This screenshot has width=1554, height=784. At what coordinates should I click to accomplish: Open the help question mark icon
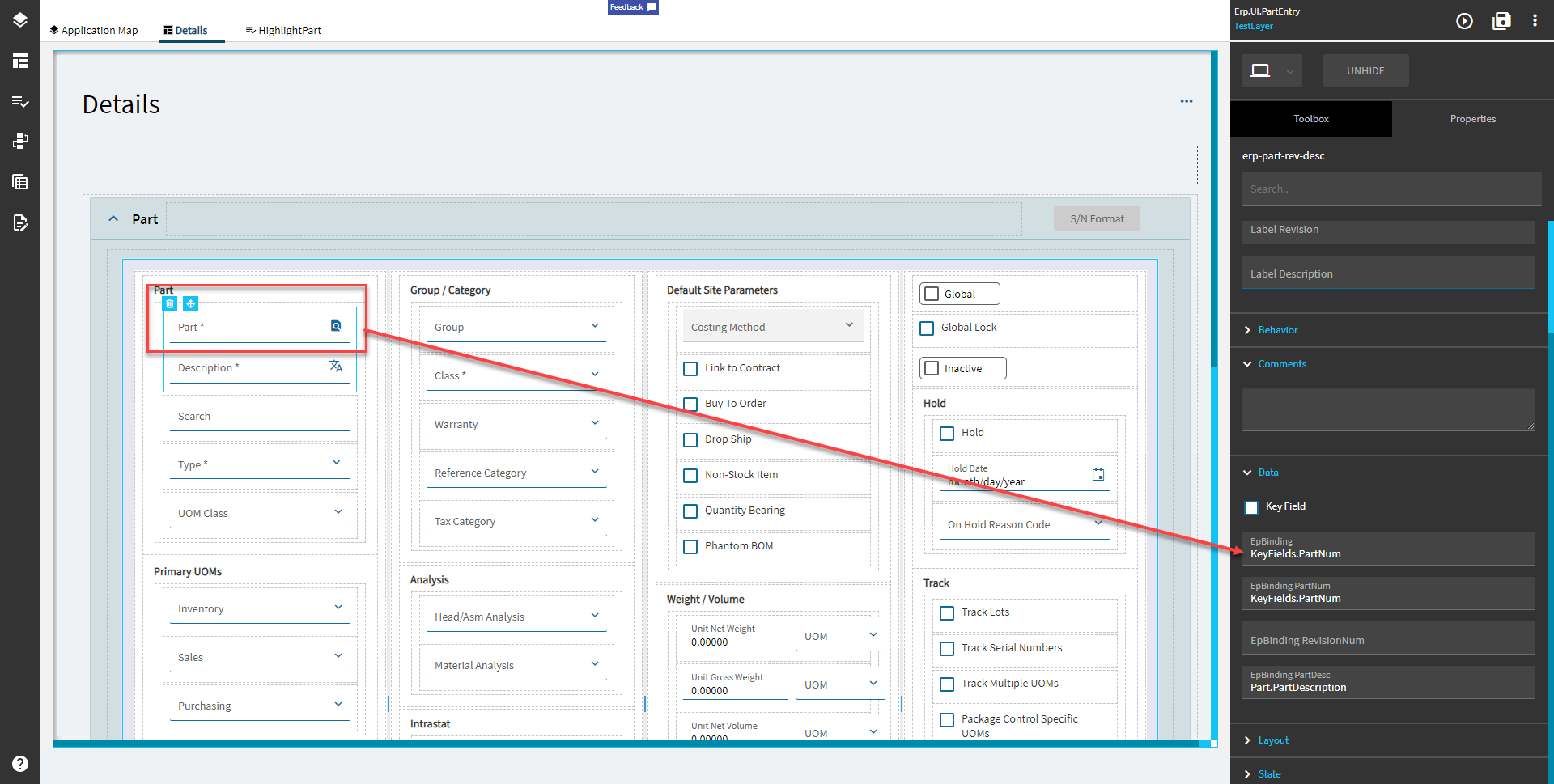tap(20, 764)
